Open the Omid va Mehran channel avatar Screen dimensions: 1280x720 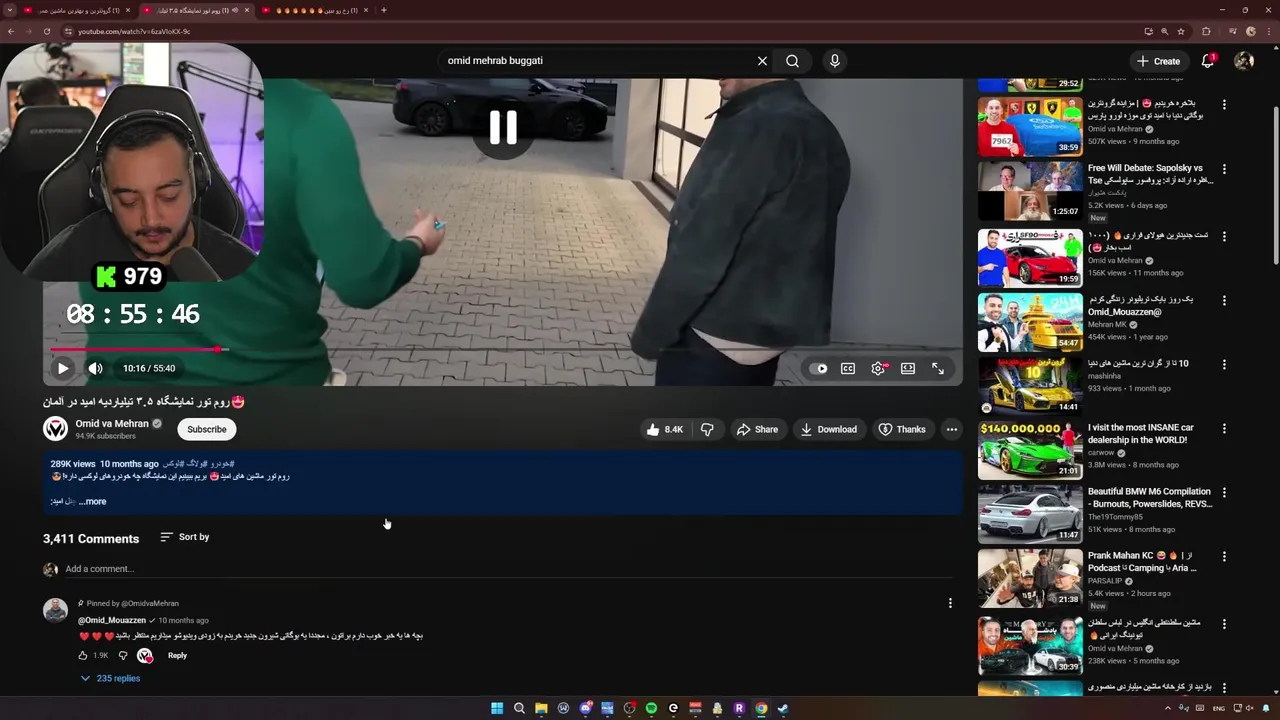pos(55,429)
